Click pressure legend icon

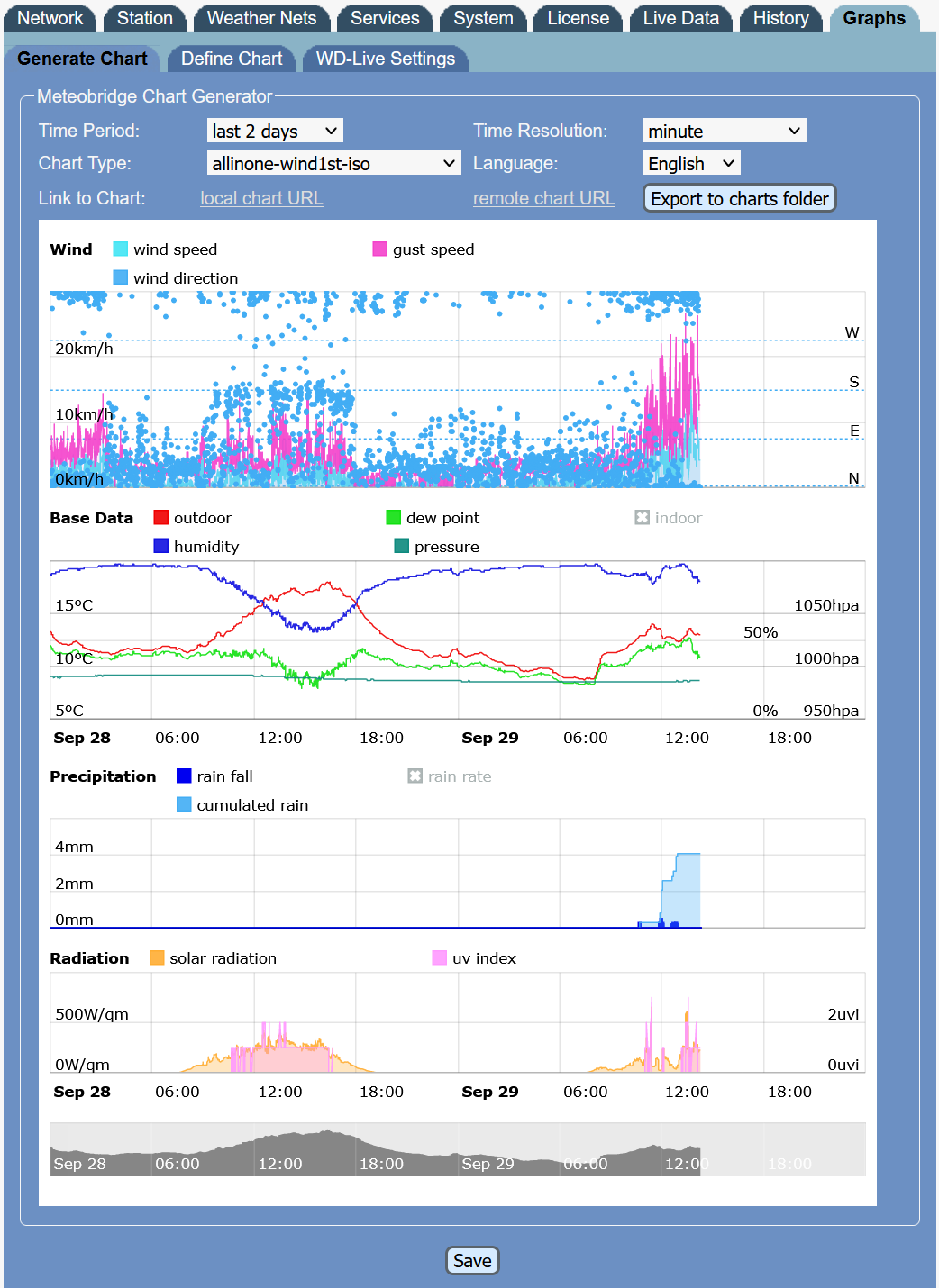[402, 547]
